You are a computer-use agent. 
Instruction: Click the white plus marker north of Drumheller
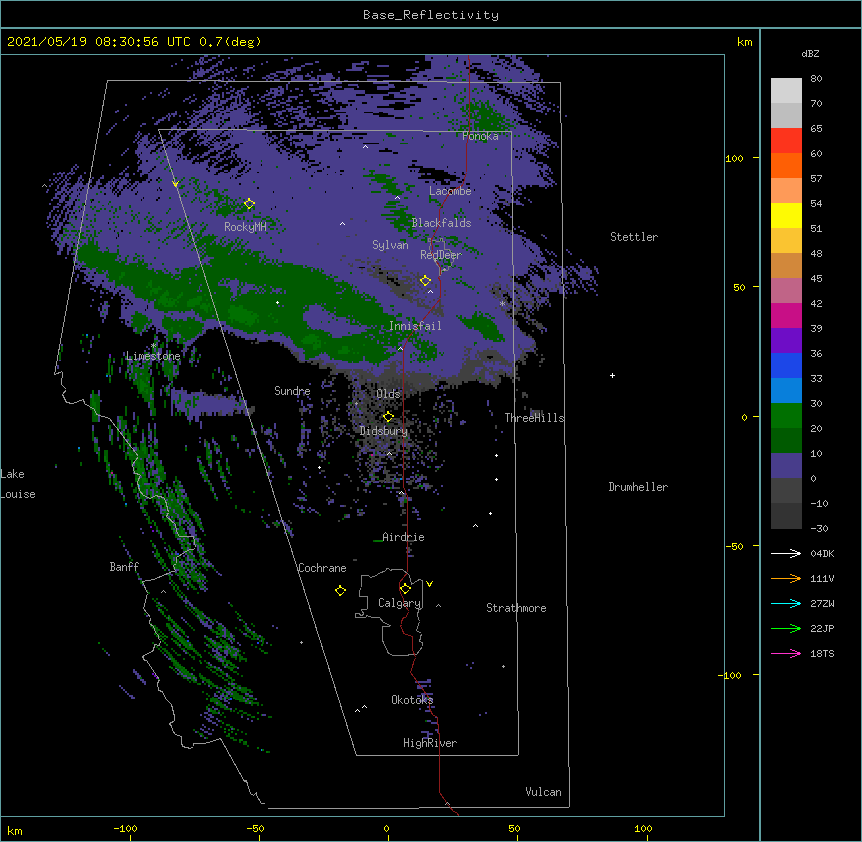(x=612, y=375)
